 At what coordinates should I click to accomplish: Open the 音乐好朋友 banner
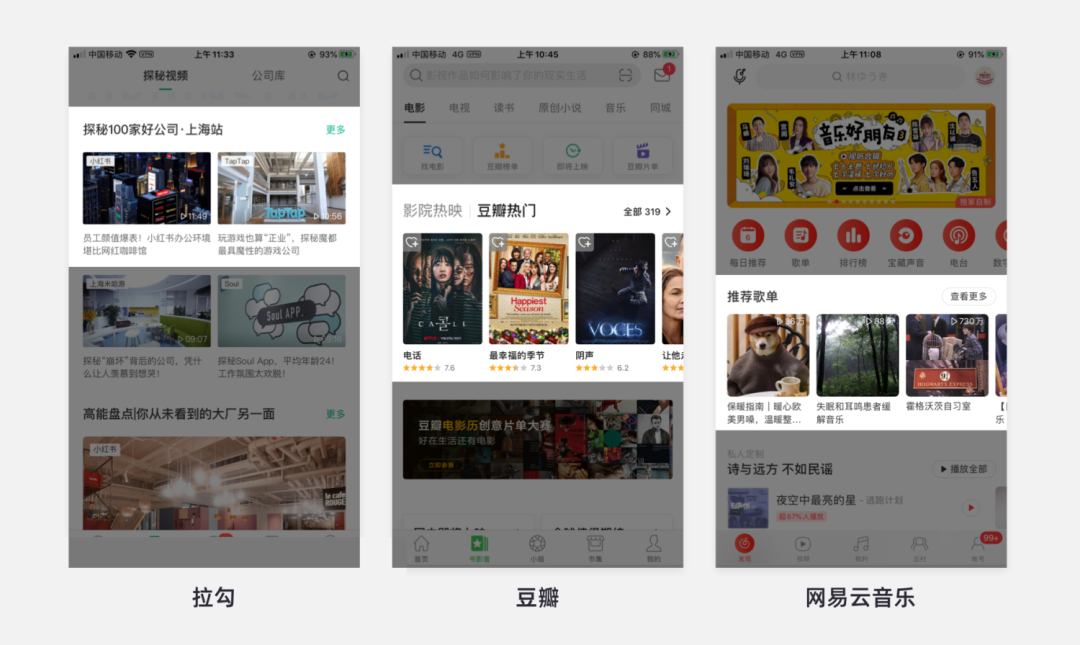click(861, 156)
